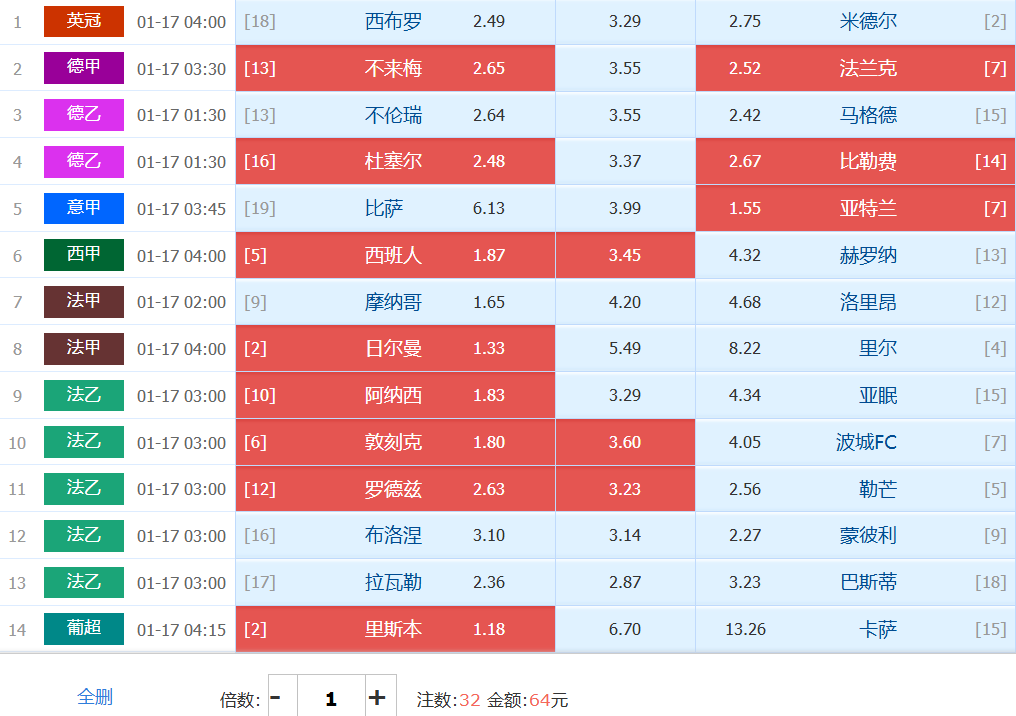Click the 倍数 multiplier input field
This screenshot has width=1016, height=716.
[x=330, y=698]
